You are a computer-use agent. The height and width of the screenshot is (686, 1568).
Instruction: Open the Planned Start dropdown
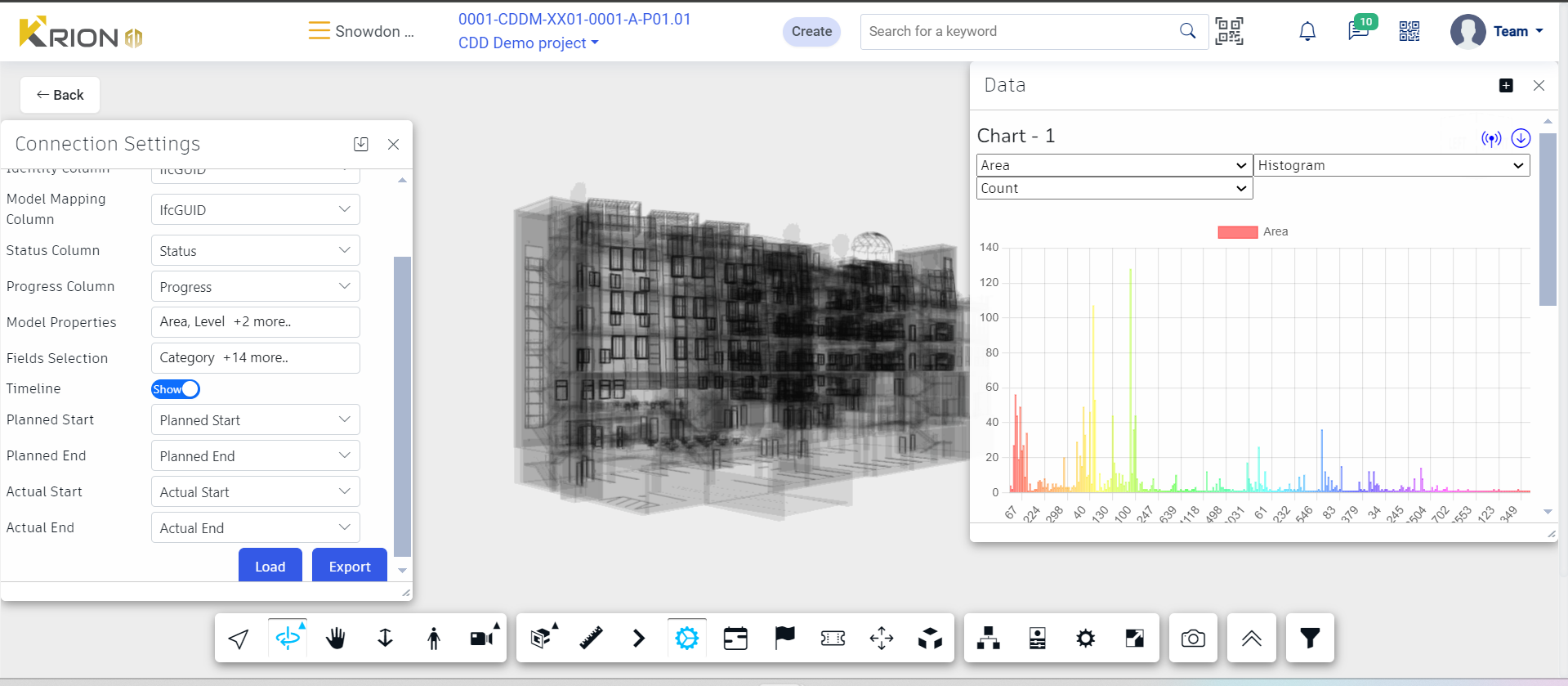pos(255,420)
